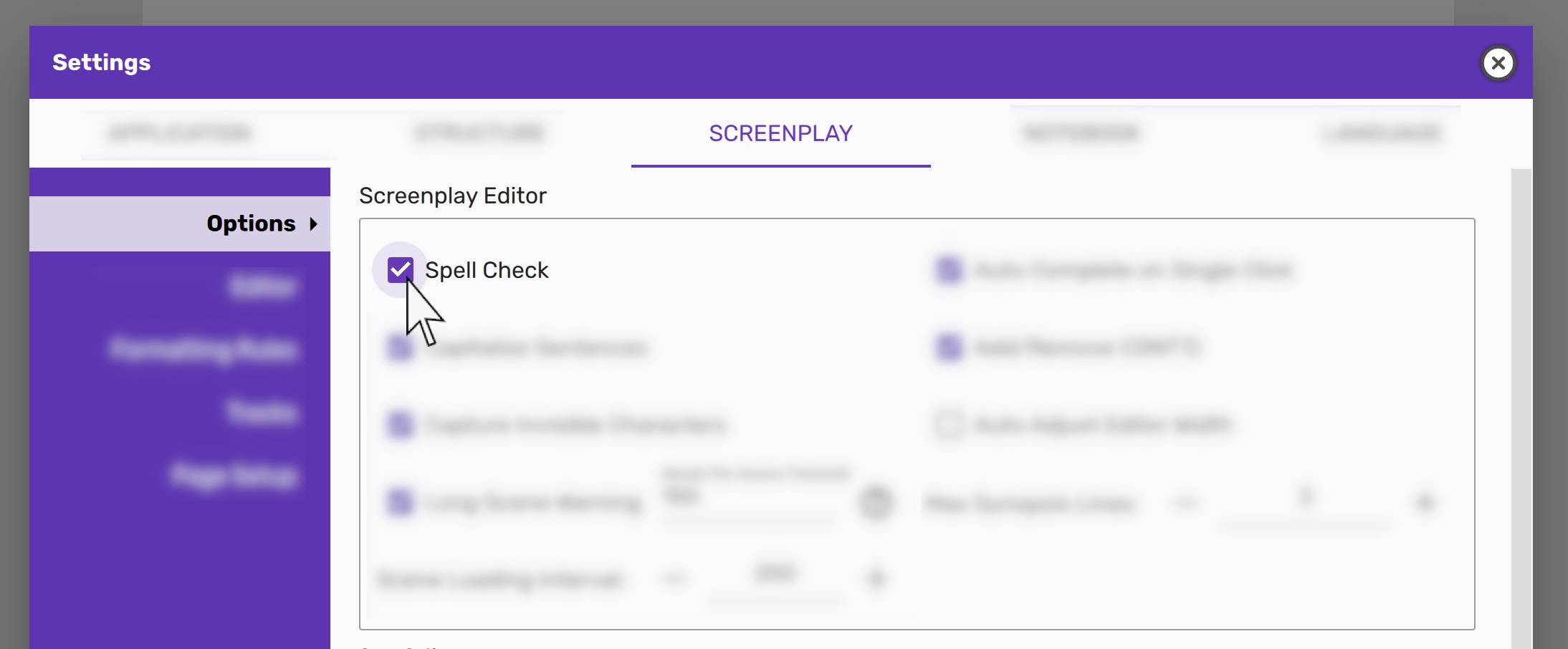Select the Options sidebar category

251,223
